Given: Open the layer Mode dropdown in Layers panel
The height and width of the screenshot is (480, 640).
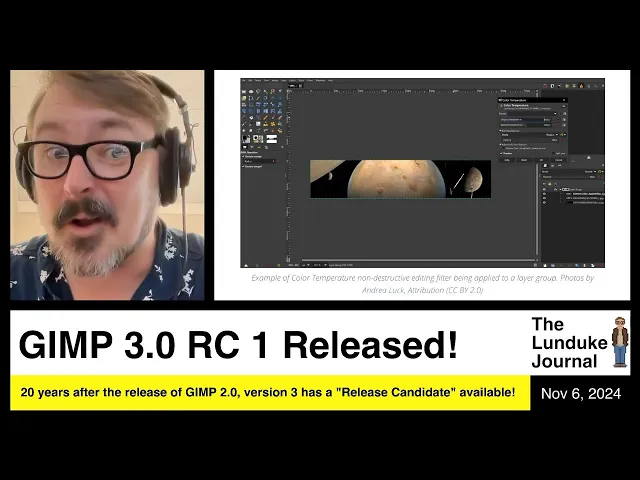Looking at the screenshot, I should click(569, 171).
